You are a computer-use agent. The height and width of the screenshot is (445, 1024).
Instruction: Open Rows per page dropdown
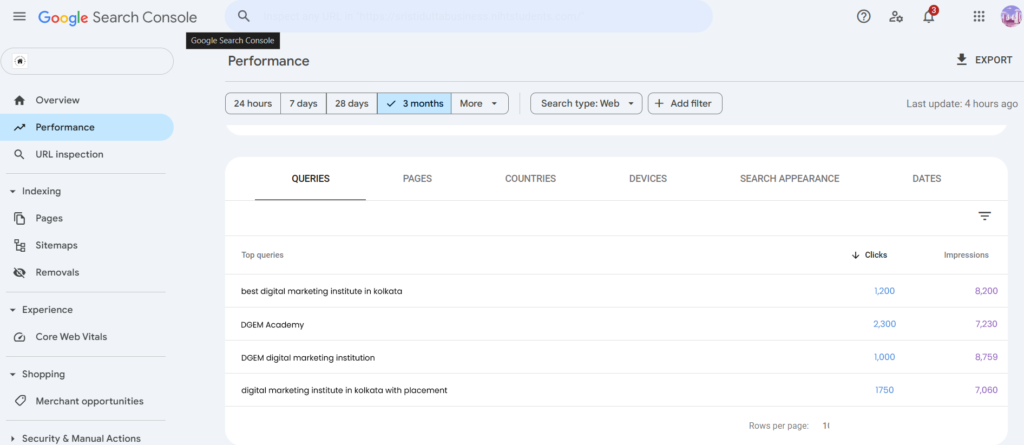826,425
